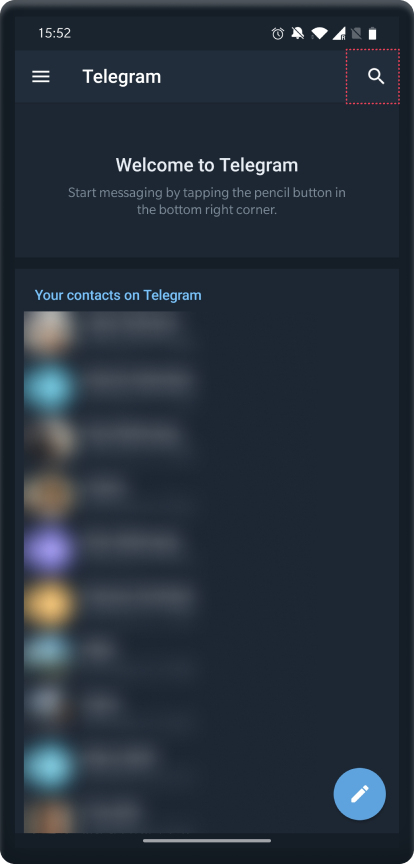Tap the 15:52 clock in status bar

(54, 34)
